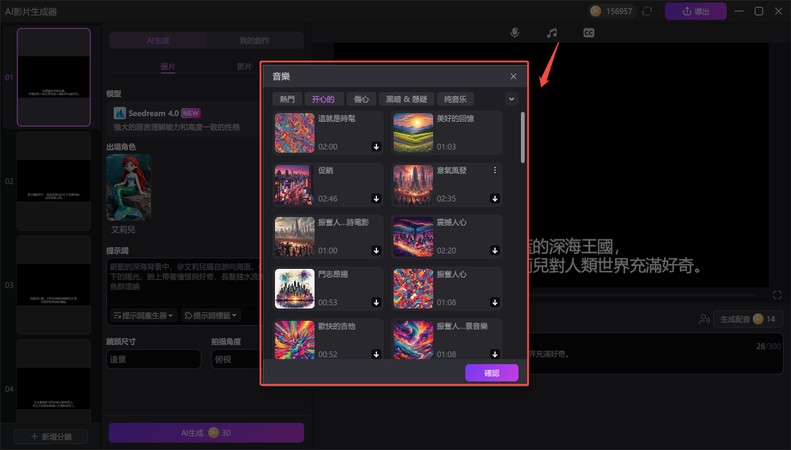Toggle fullscreen preview with the corner-bracket icon
791x450 pixels.
tap(777, 295)
